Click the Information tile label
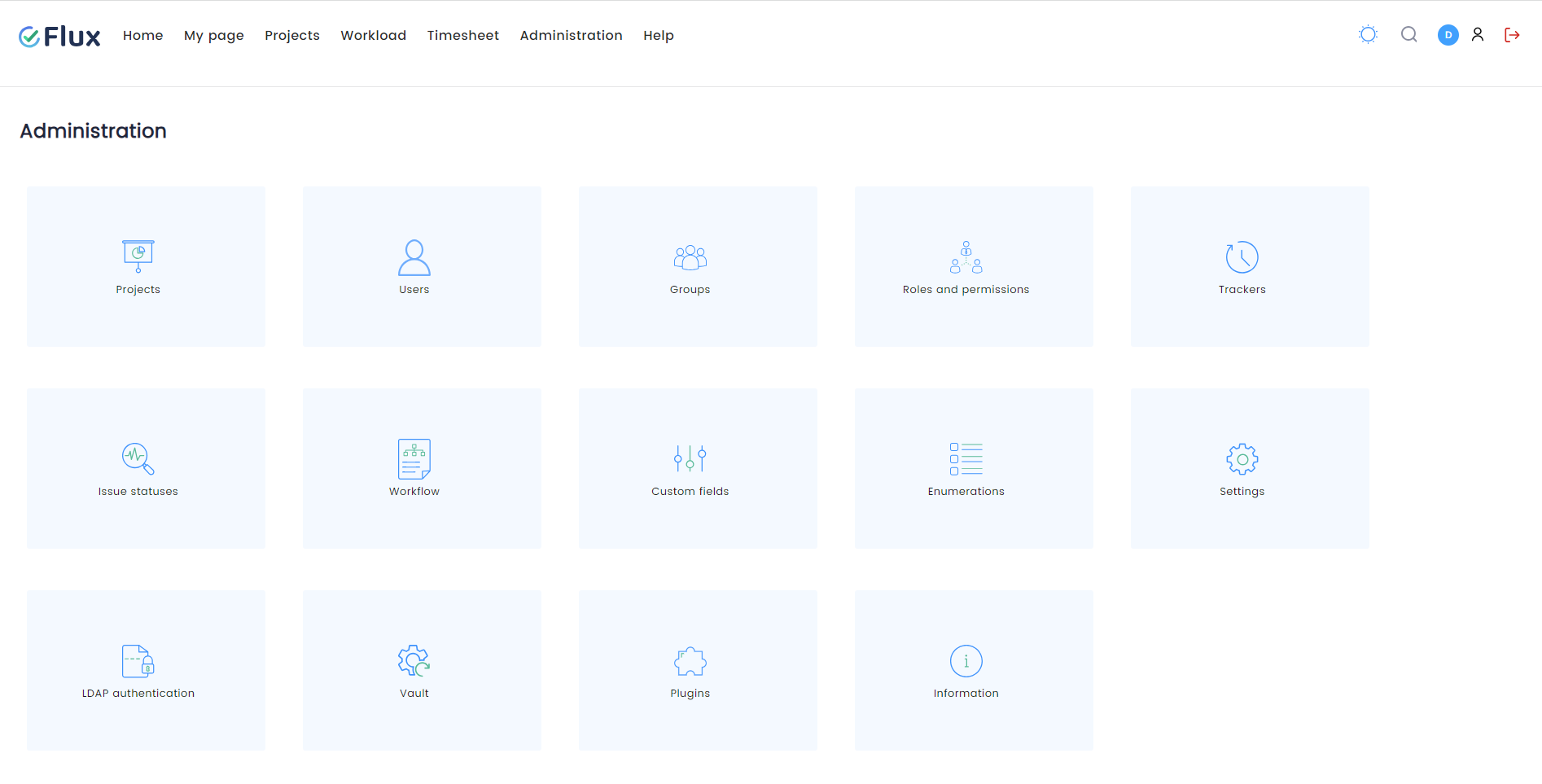 point(966,693)
